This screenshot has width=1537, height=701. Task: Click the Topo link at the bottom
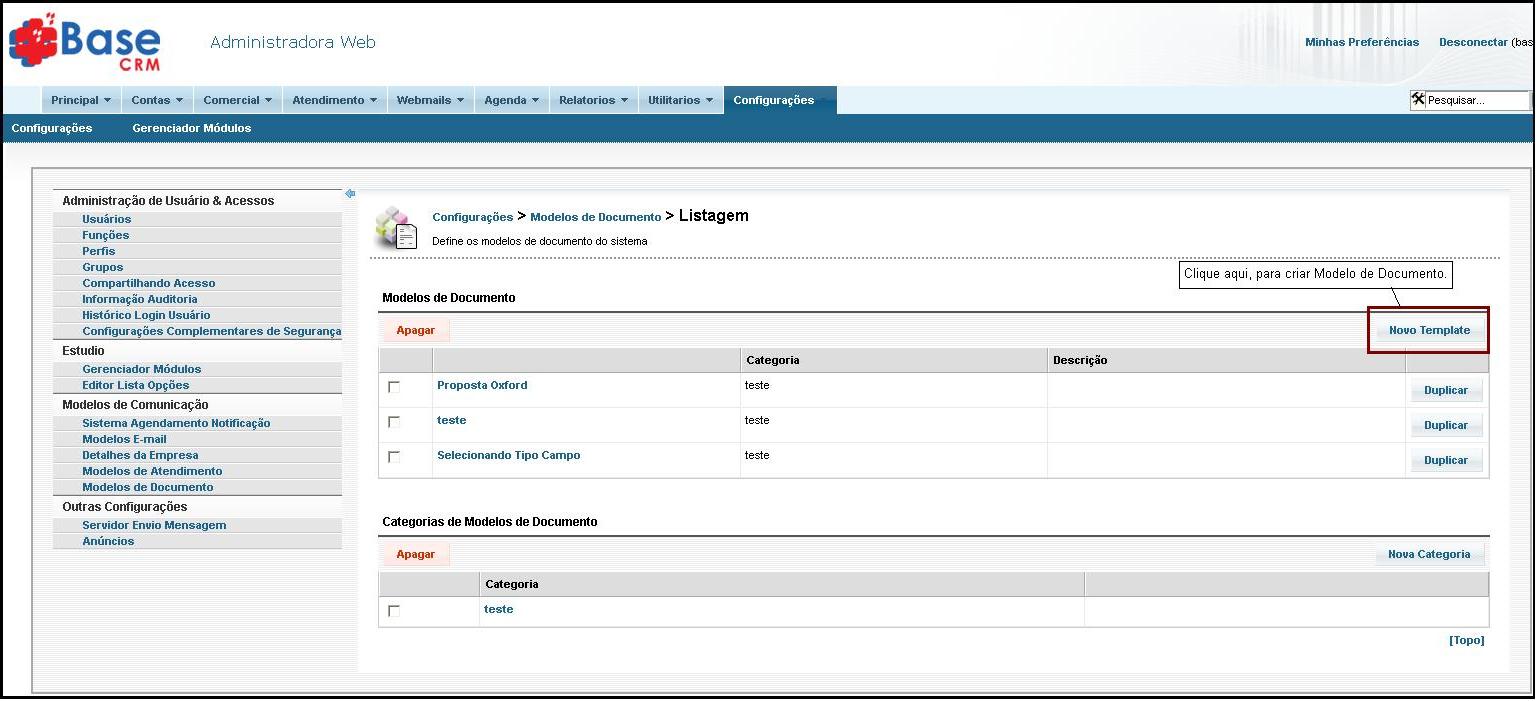coord(1466,640)
